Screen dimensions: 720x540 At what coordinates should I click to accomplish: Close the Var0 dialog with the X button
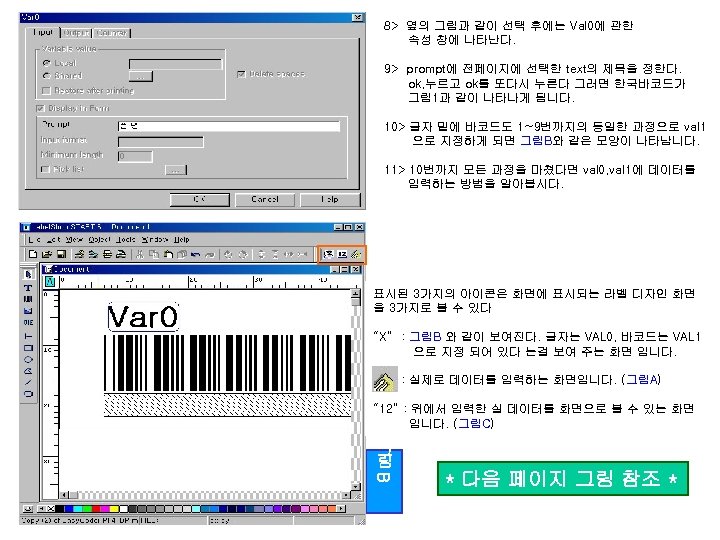pos(357,17)
